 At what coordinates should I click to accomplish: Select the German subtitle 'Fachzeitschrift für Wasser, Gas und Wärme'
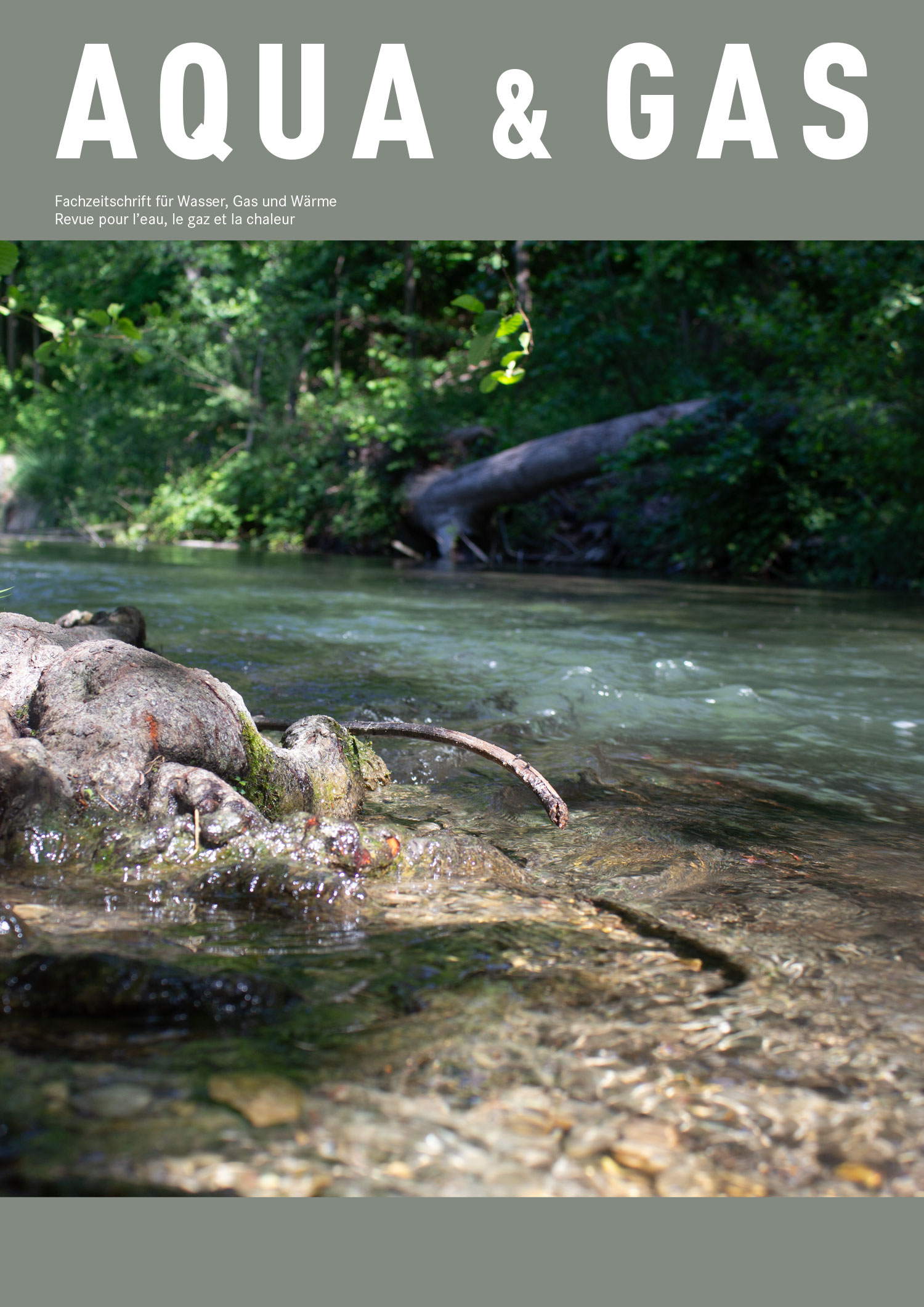[x=195, y=202]
